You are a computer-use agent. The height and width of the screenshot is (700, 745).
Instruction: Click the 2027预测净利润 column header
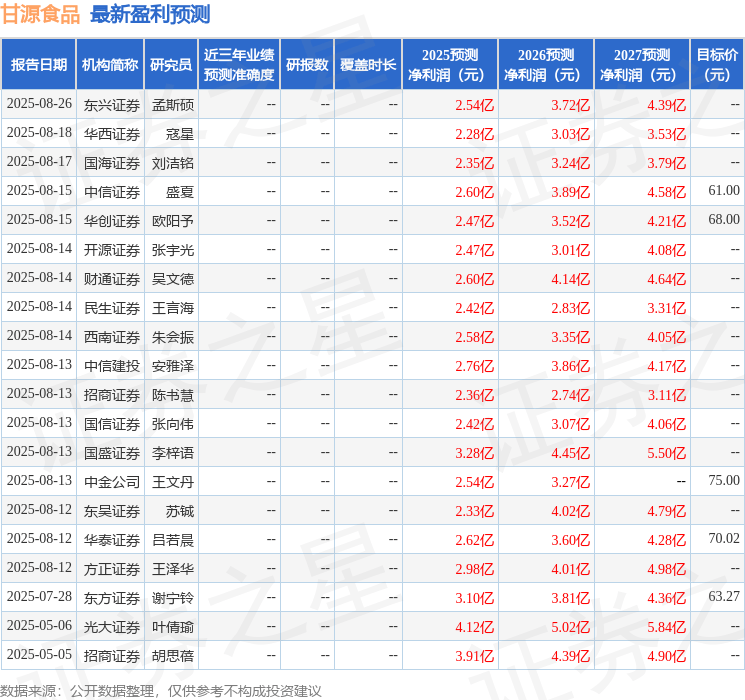642,65
